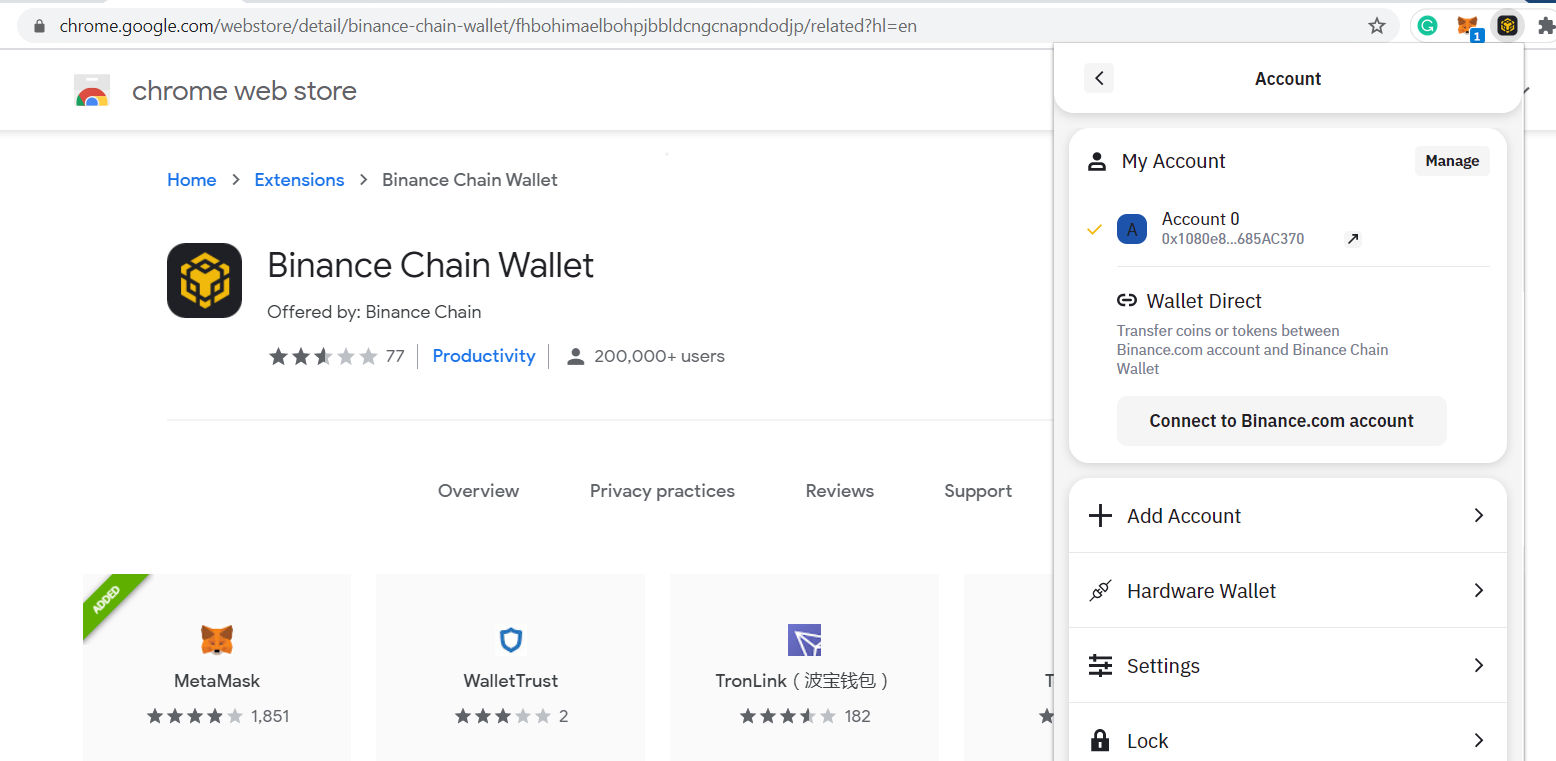Click the back arrow in Account panel
The height and width of the screenshot is (761, 1556).
[1099, 78]
